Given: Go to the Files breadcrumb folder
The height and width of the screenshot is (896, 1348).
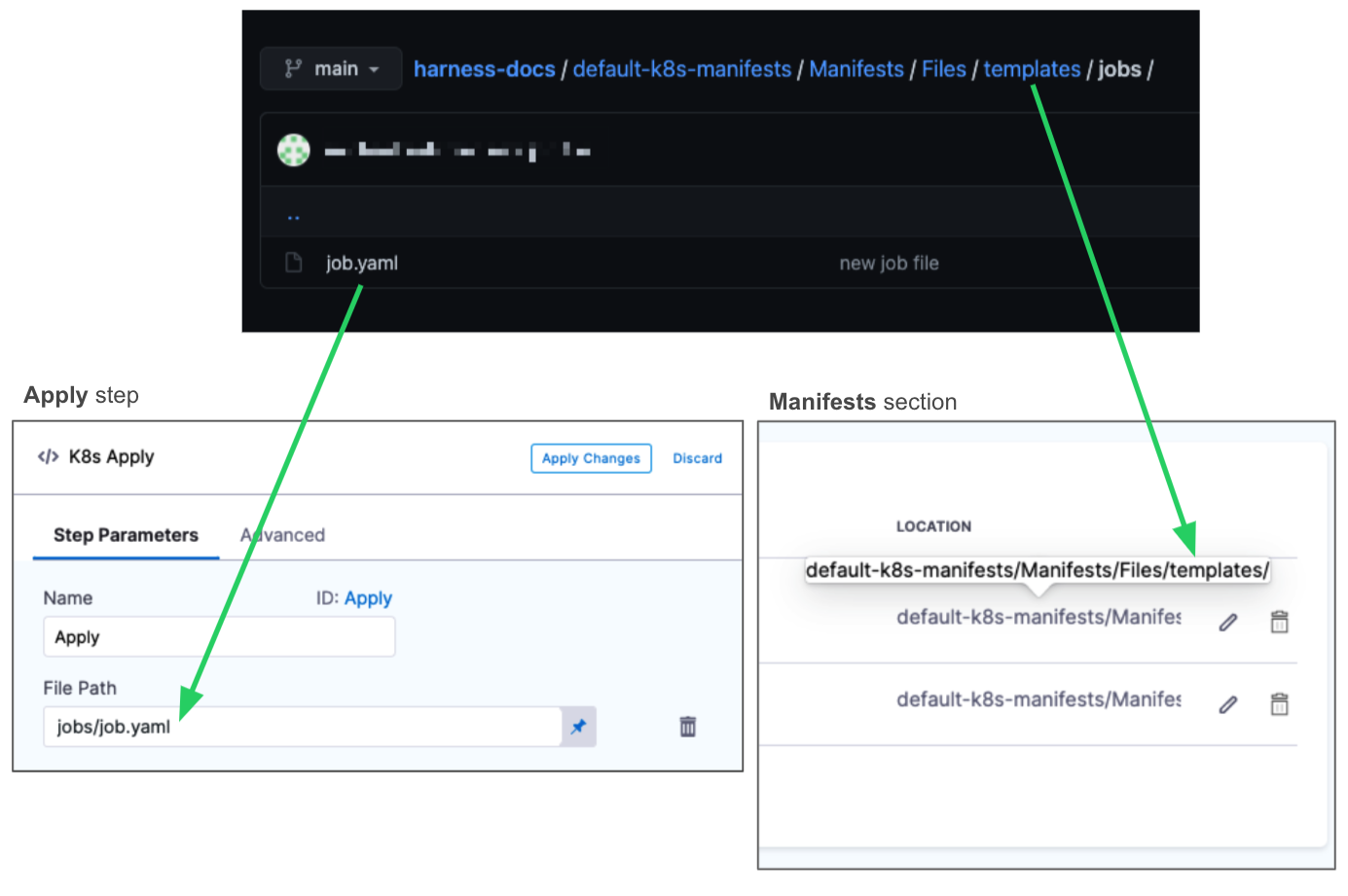Looking at the screenshot, I should tap(943, 69).
